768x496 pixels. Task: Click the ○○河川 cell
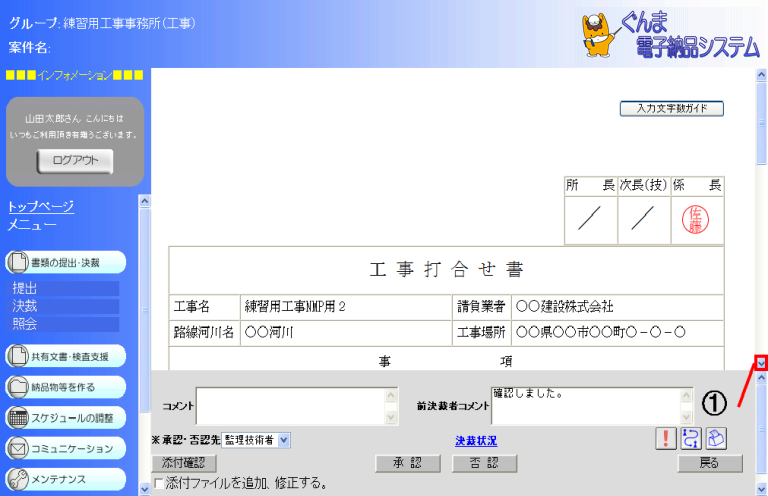tap(346, 333)
